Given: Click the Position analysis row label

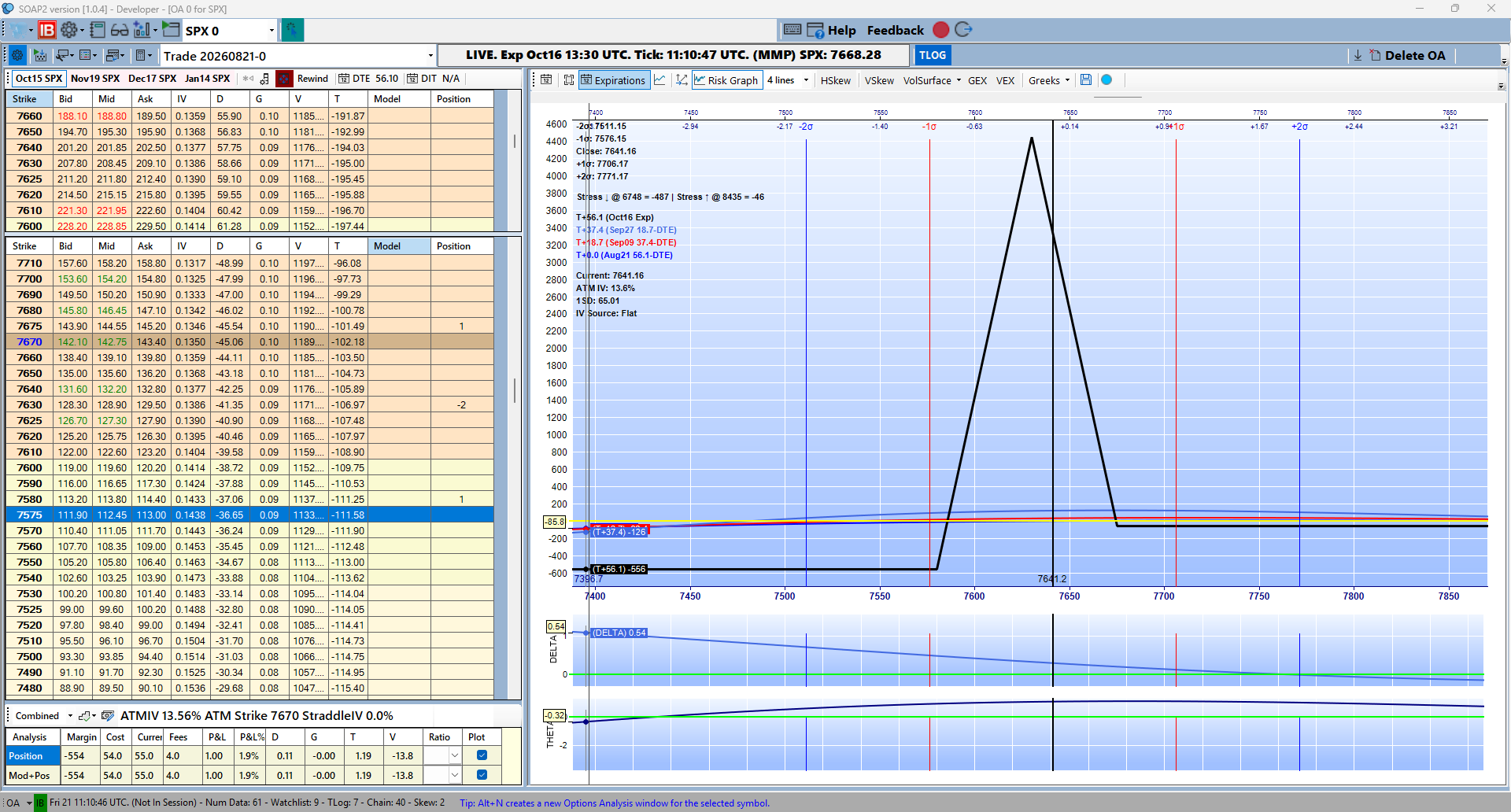Looking at the screenshot, I should tap(33, 755).
